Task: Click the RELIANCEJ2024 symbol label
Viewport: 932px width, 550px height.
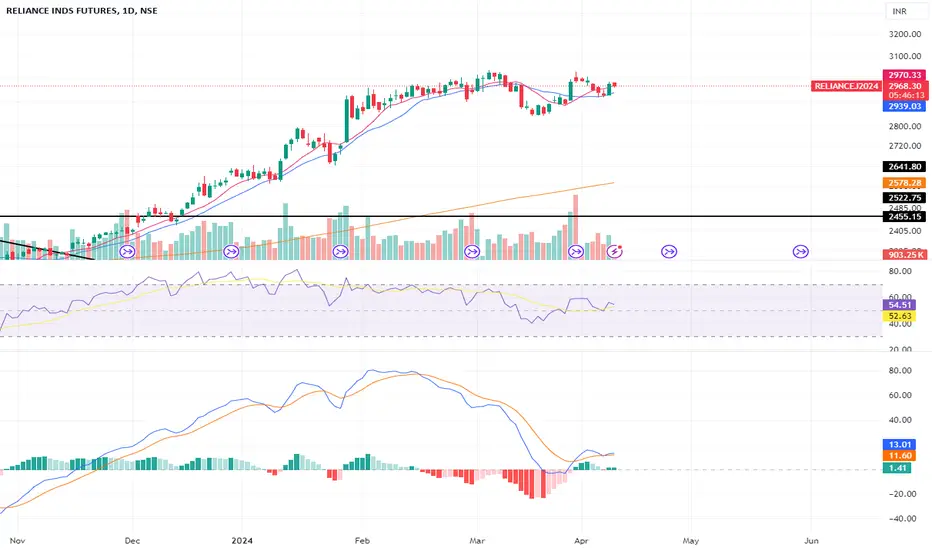Action: 846,86
